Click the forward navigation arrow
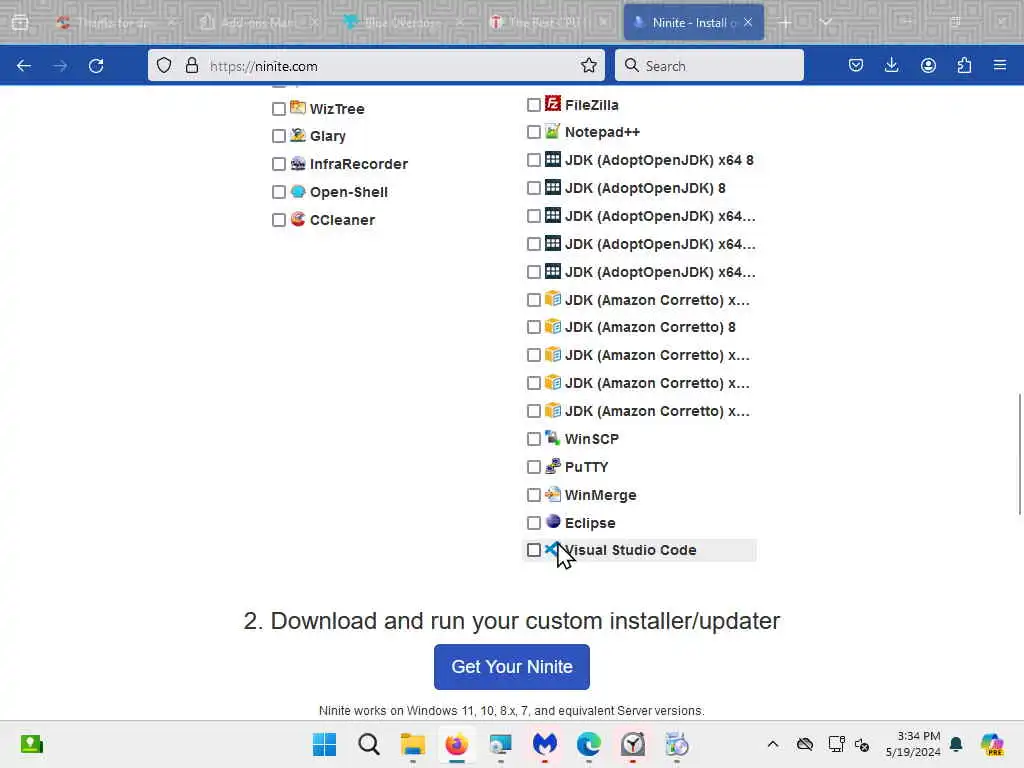The width and height of the screenshot is (1024, 768). point(60,66)
